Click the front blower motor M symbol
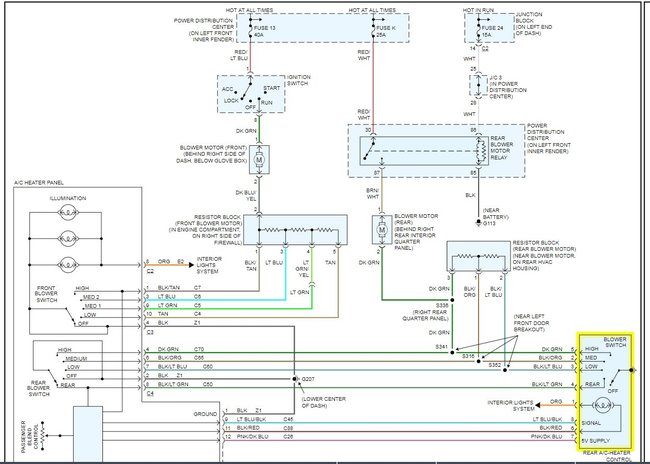The width and height of the screenshot is (650, 464). 260,160
